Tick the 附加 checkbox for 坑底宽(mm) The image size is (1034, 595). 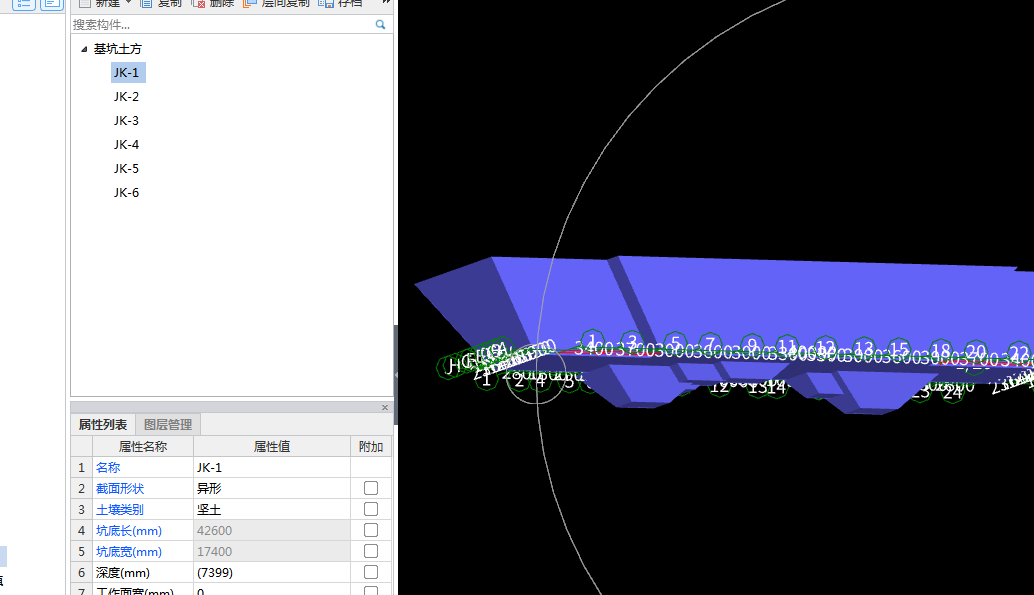pos(371,551)
